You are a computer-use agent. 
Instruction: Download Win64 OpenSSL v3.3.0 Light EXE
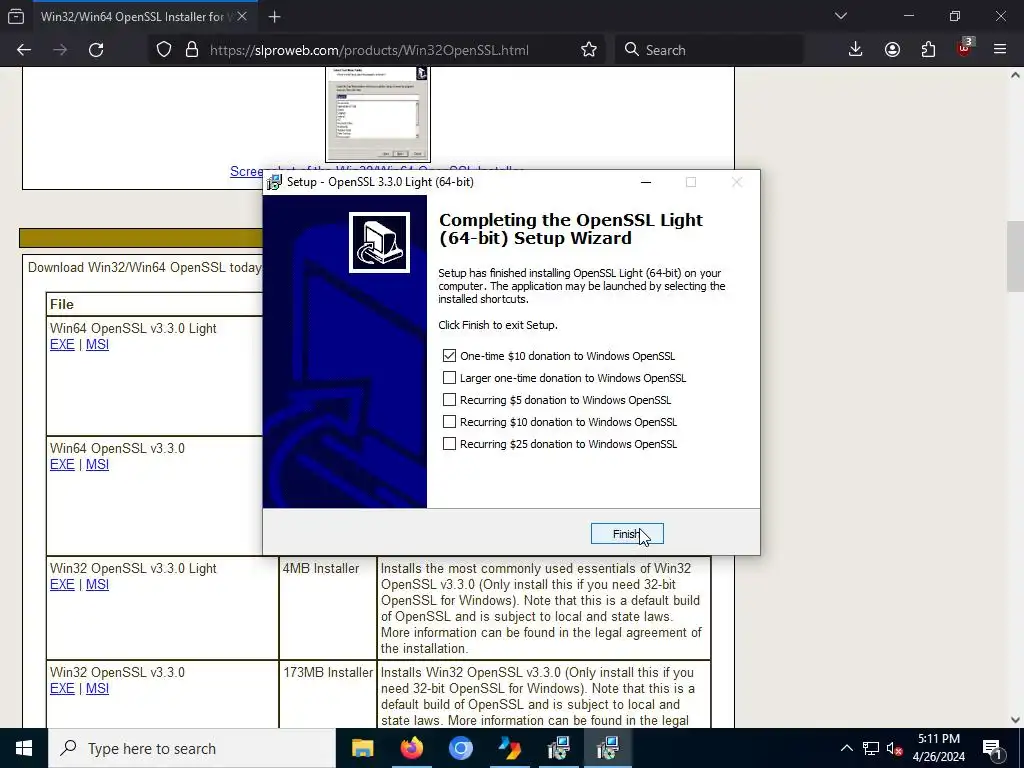[x=62, y=345]
